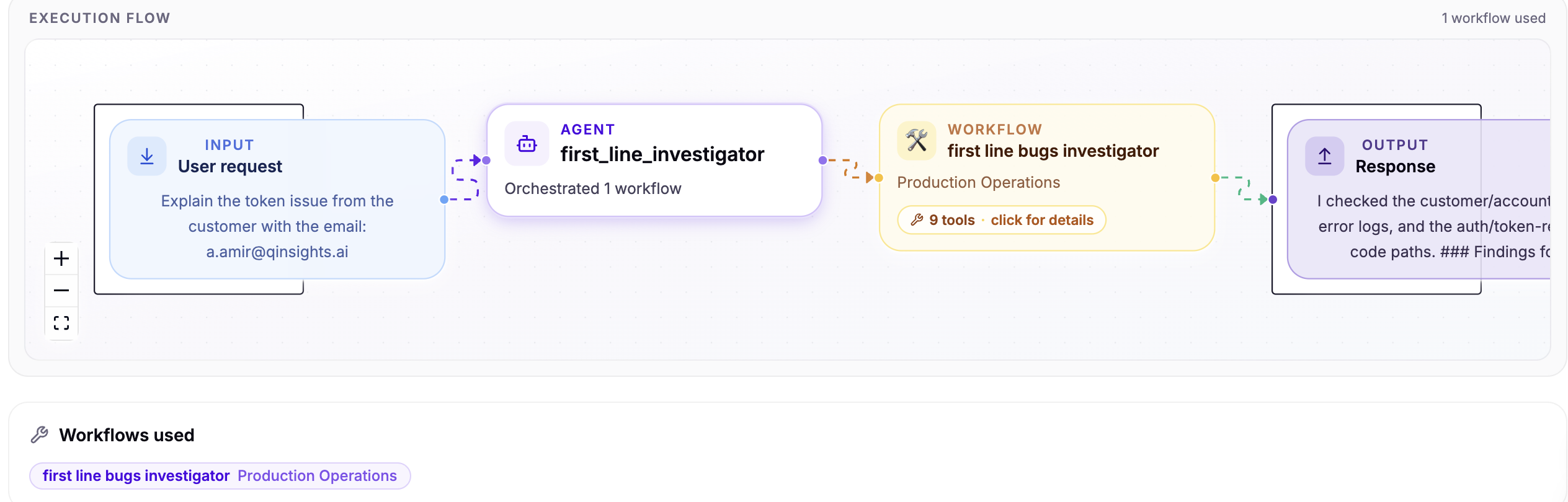Click the WORKFLOW label on yellow node

[x=995, y=130]
